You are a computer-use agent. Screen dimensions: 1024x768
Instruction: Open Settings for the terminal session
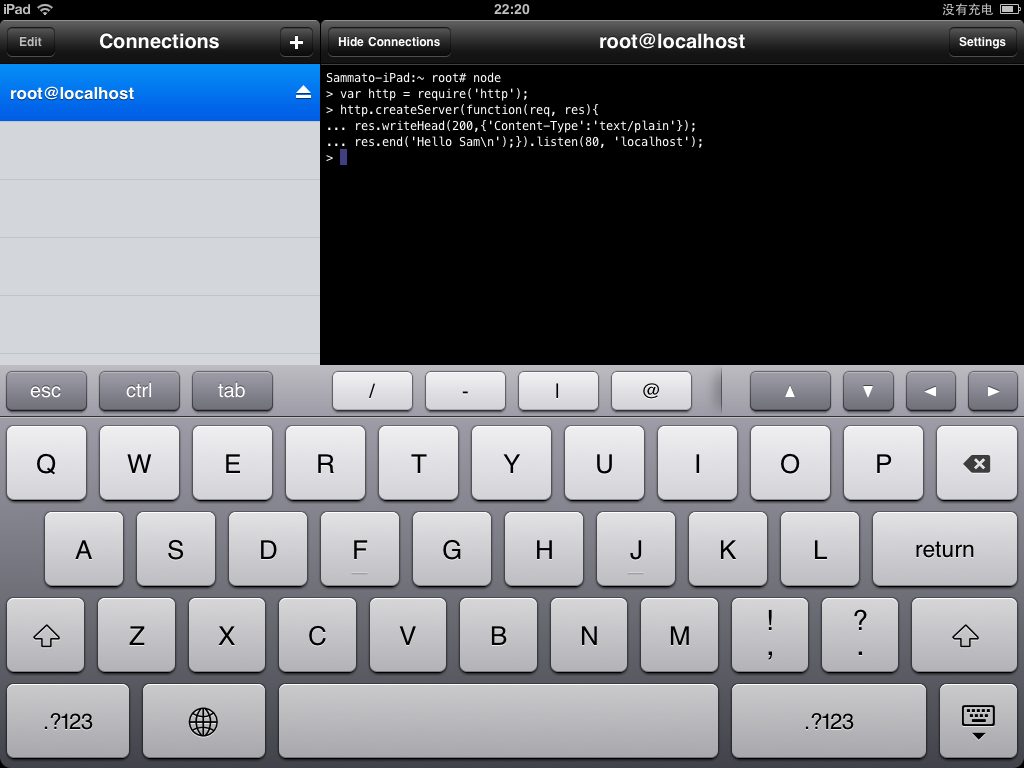pyautogui.click(x=981, y=41)
